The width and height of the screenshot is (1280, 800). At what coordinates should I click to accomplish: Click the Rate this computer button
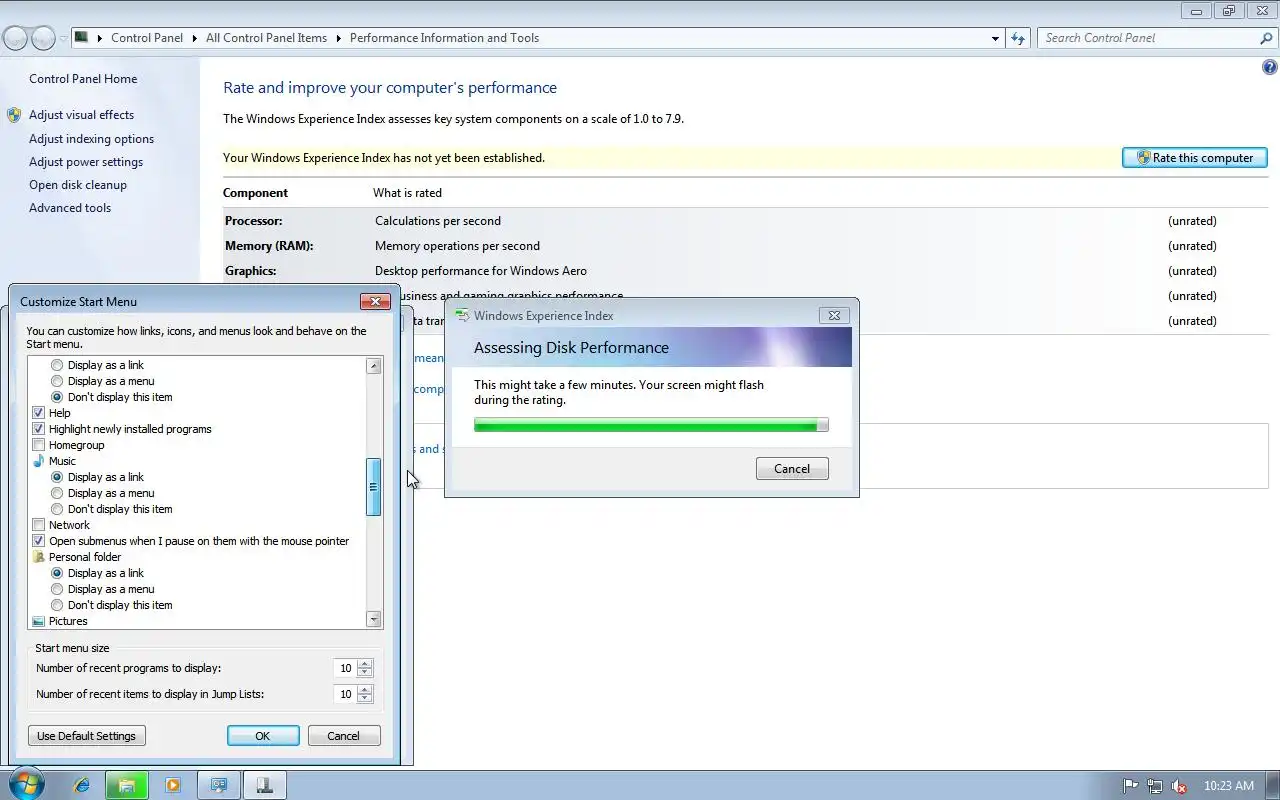click(x=1195, y=158)
